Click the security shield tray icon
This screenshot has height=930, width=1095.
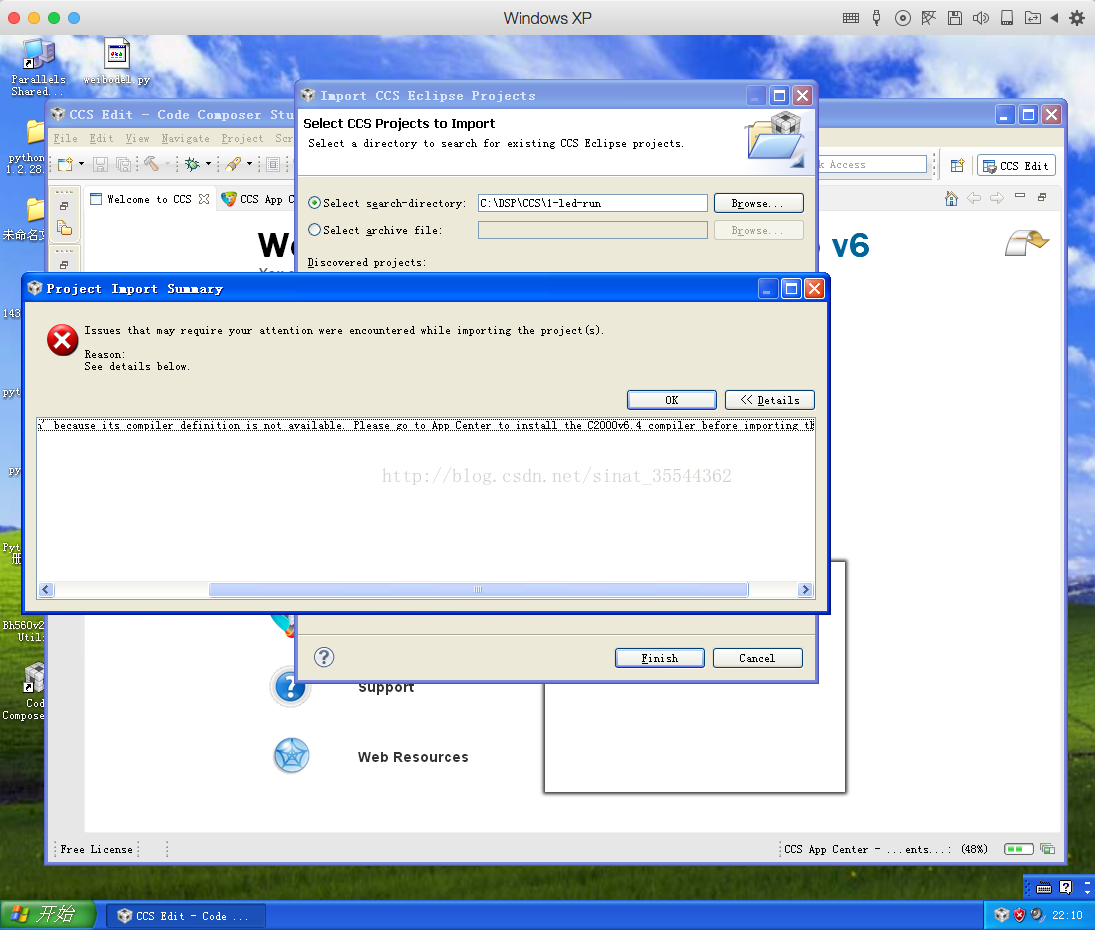pos(1020,915)
